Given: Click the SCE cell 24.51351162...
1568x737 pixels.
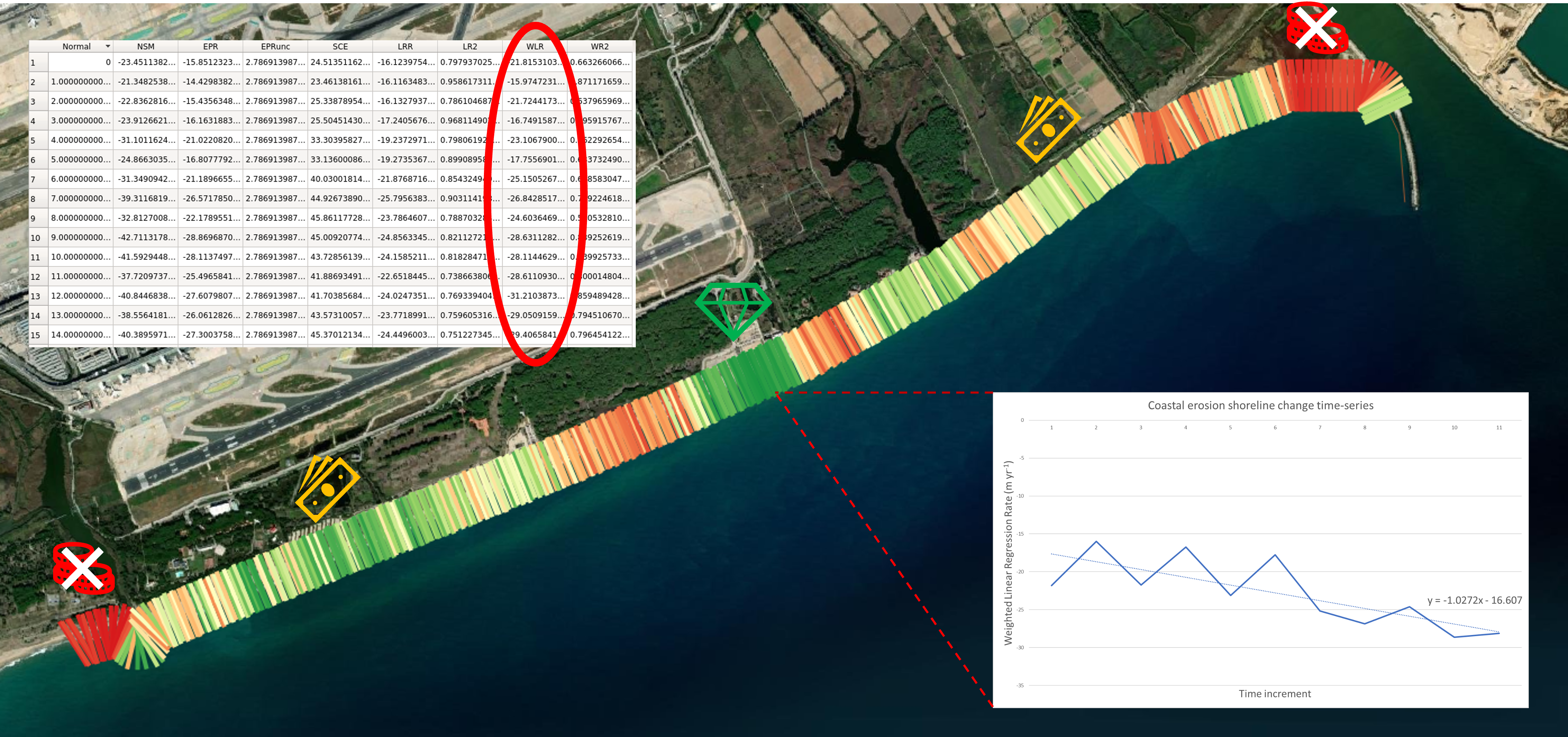Looking at the screenshot, I should coord(340,62).
